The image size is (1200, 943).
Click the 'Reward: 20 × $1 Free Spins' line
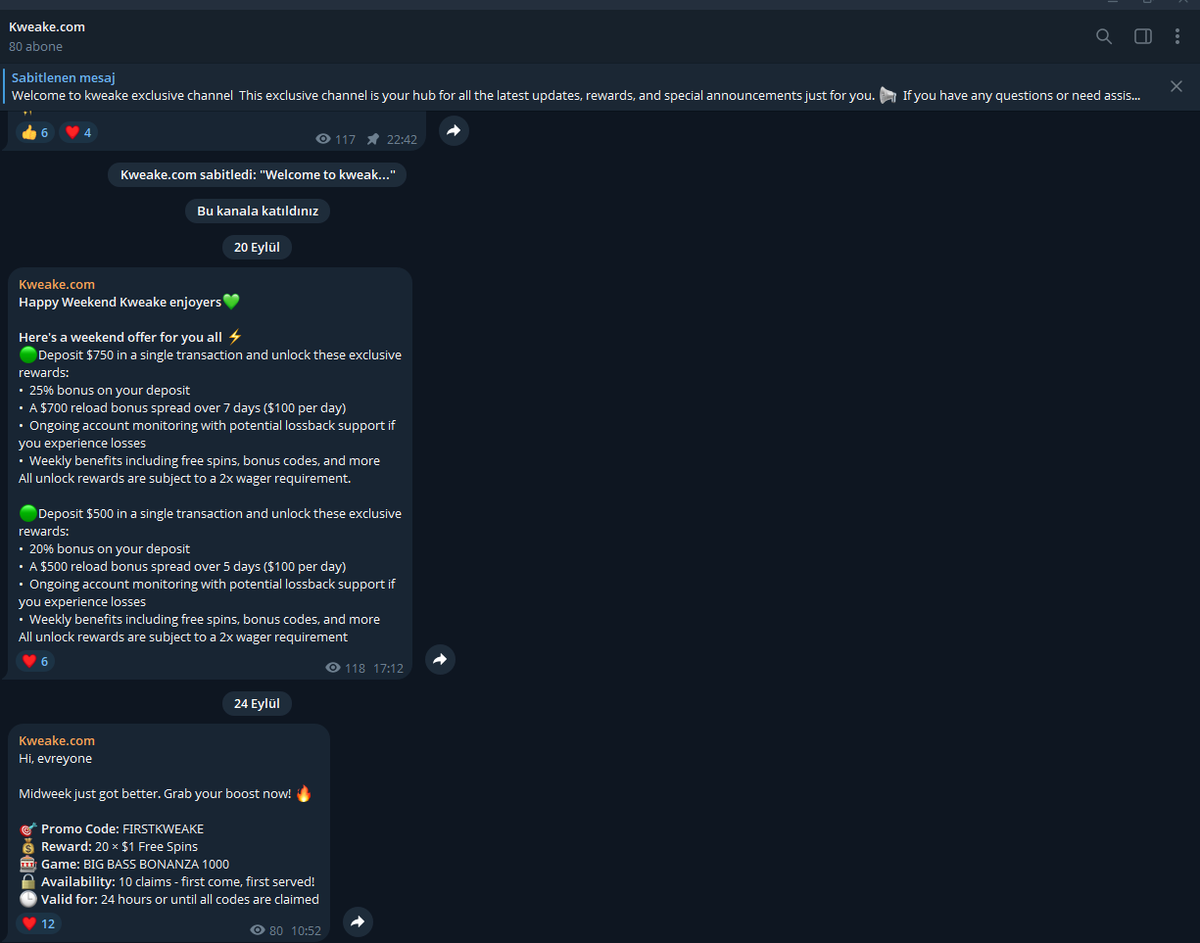point(108,847)
